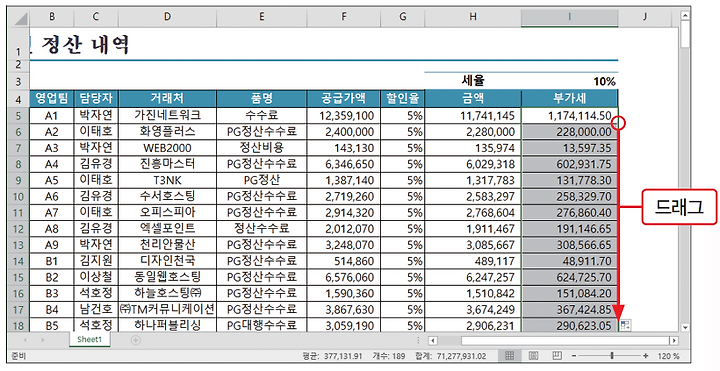Image resolution: width=720 pixels, height=371 pixels.
Task: Click the horizontal scrollbar thumb
Action: pos(565,341)
